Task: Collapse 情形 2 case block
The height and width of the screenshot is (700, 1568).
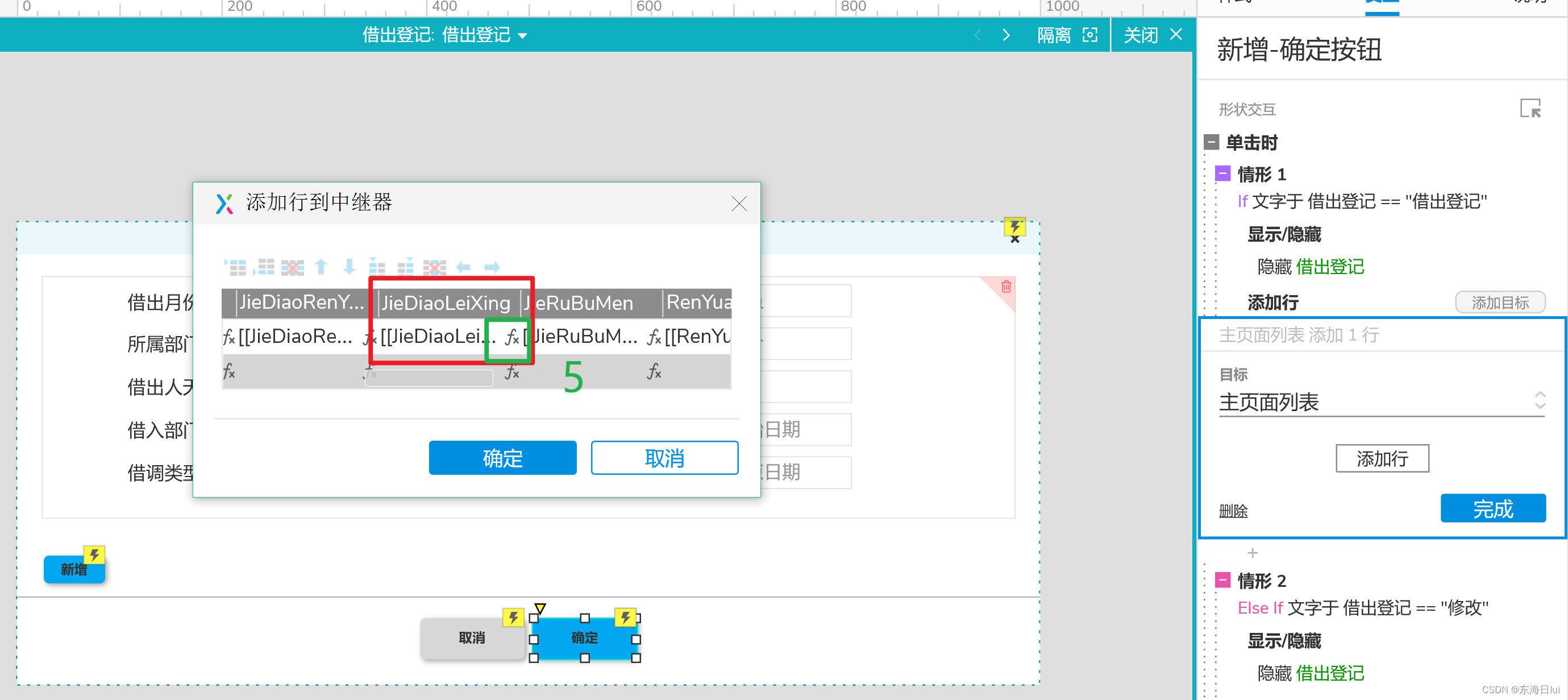Action: [1222, 580]
